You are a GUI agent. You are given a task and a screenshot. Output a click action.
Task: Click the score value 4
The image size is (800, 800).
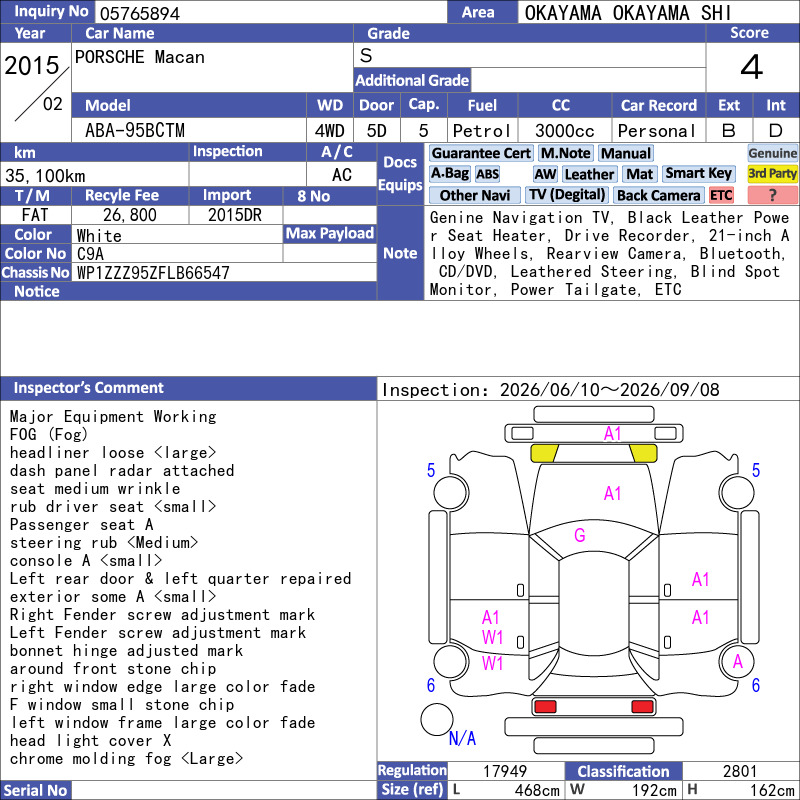[752, 67]
